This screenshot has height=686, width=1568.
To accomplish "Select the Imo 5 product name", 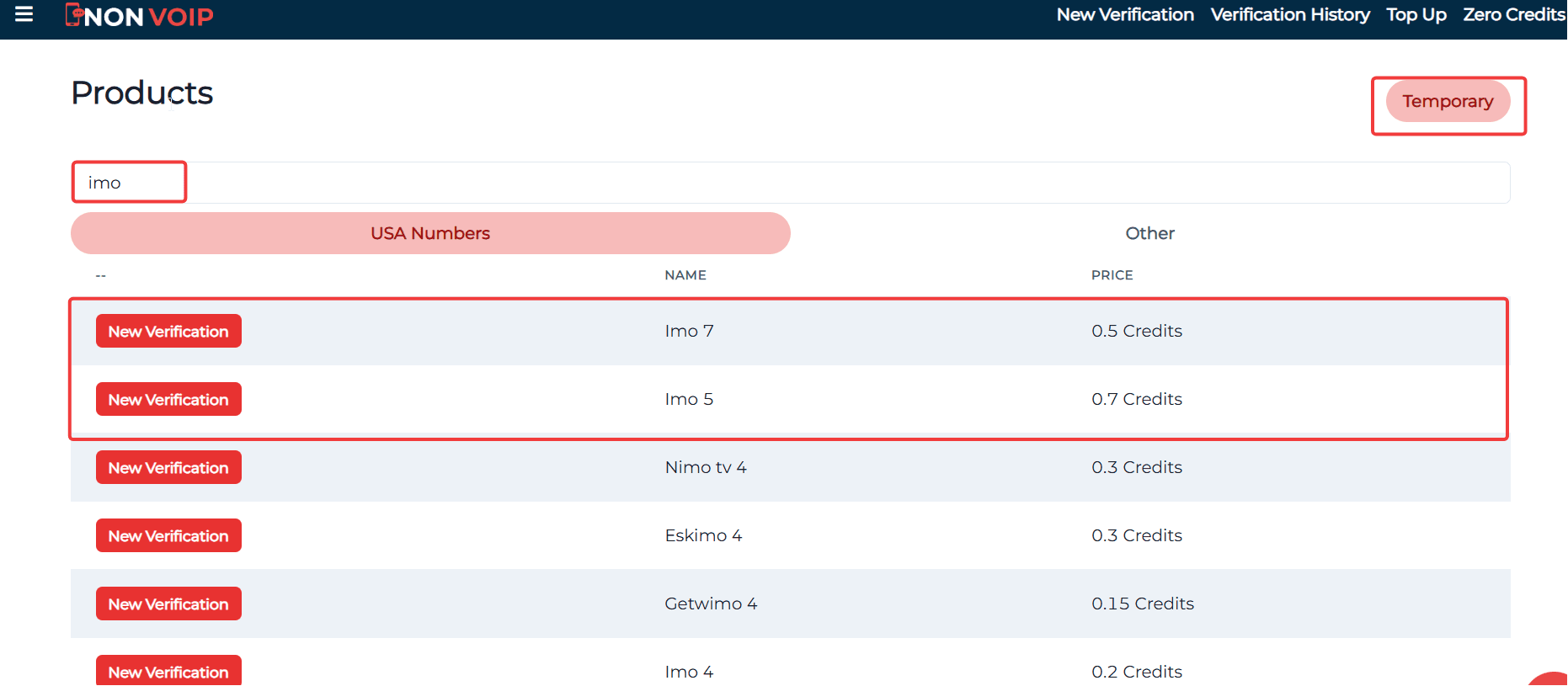I will (x=689, y=399).
